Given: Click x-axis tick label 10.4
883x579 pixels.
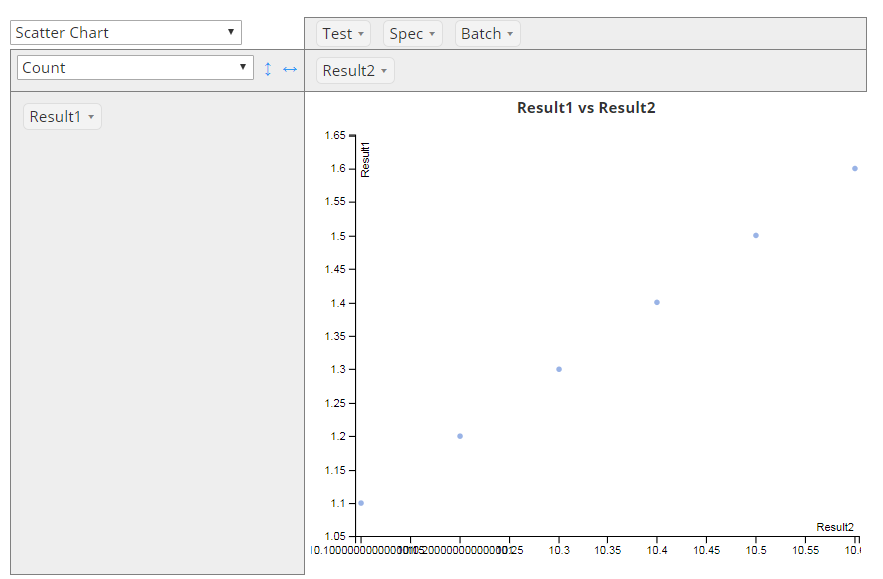Looking at the screenshot, I should [657, 550].
